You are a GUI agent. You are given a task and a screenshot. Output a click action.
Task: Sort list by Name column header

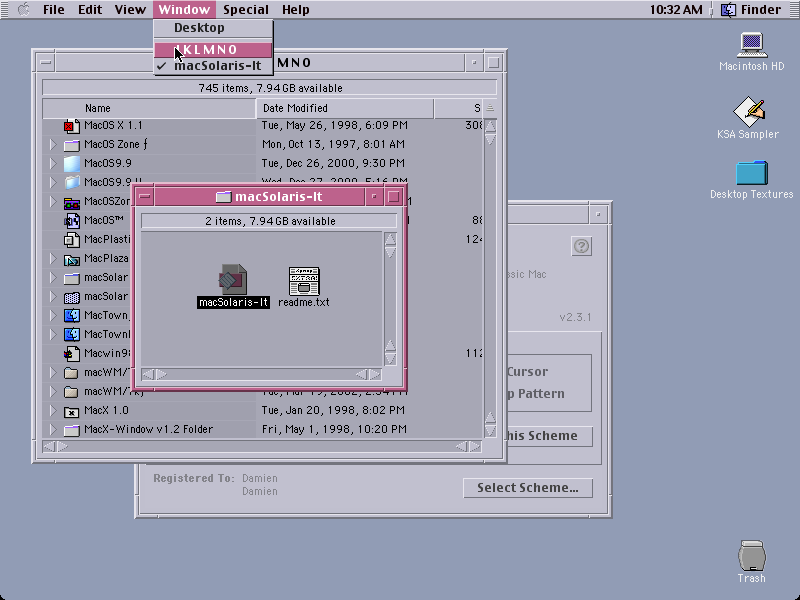click(149, 108)
